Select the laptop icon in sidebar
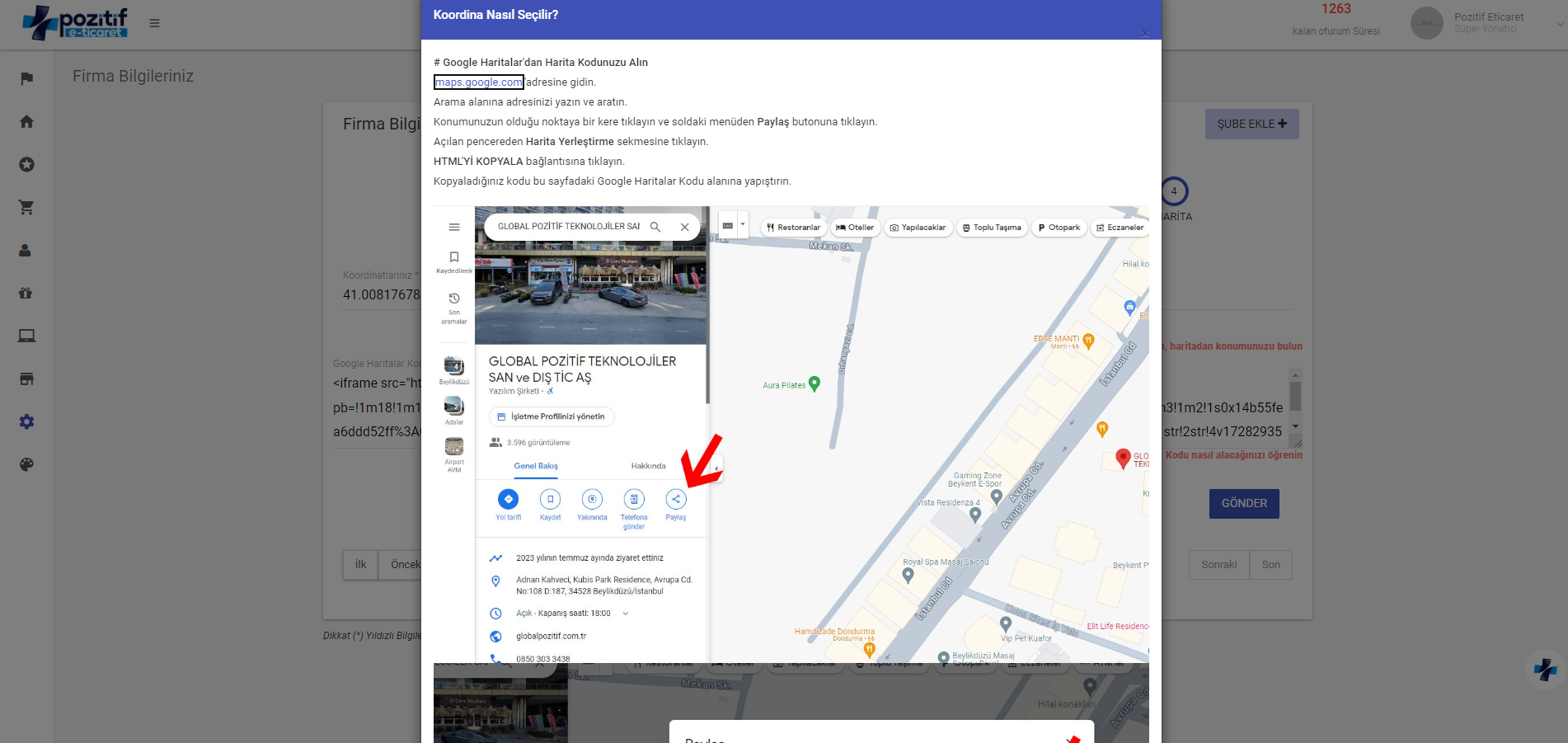This screenshot has height=743, width=1568. 26,336
